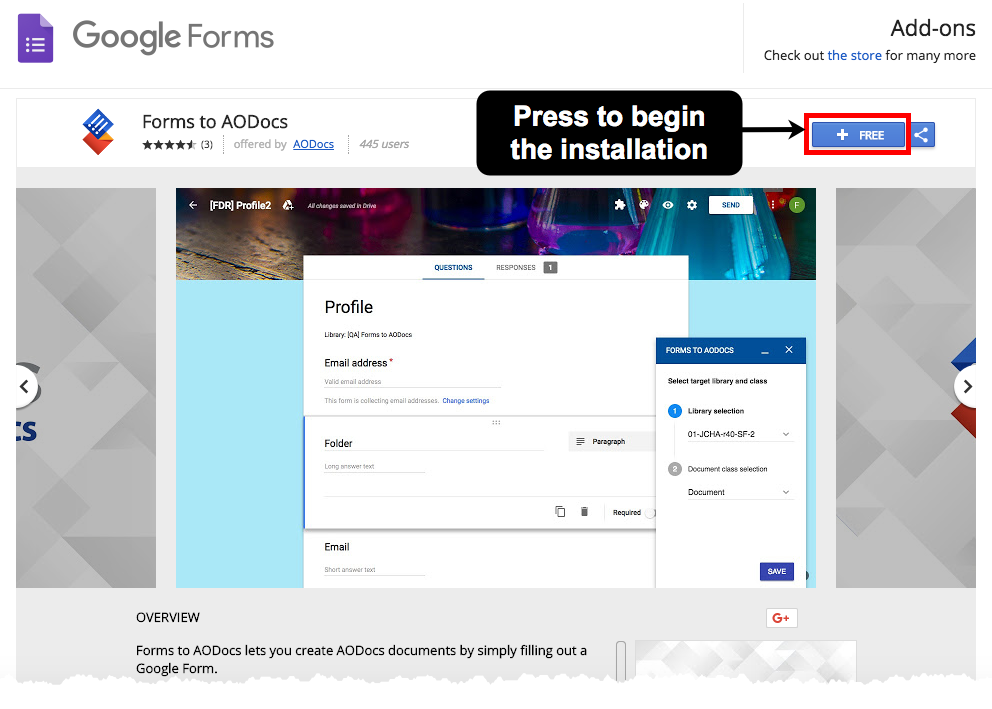Image resolution: width=992 pixels, height=709 pixels.
Task: Click the star rating of the add-on
Action: click(169, 145)
